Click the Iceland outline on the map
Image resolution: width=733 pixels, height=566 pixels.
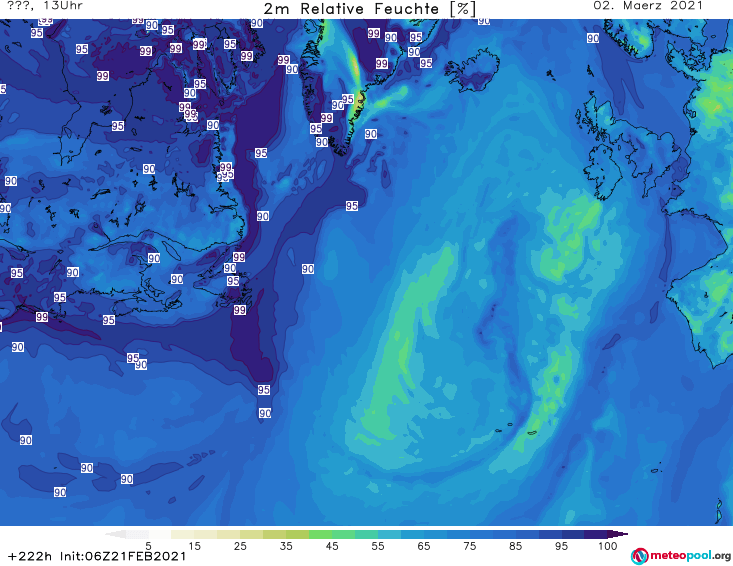coord(472,70)
